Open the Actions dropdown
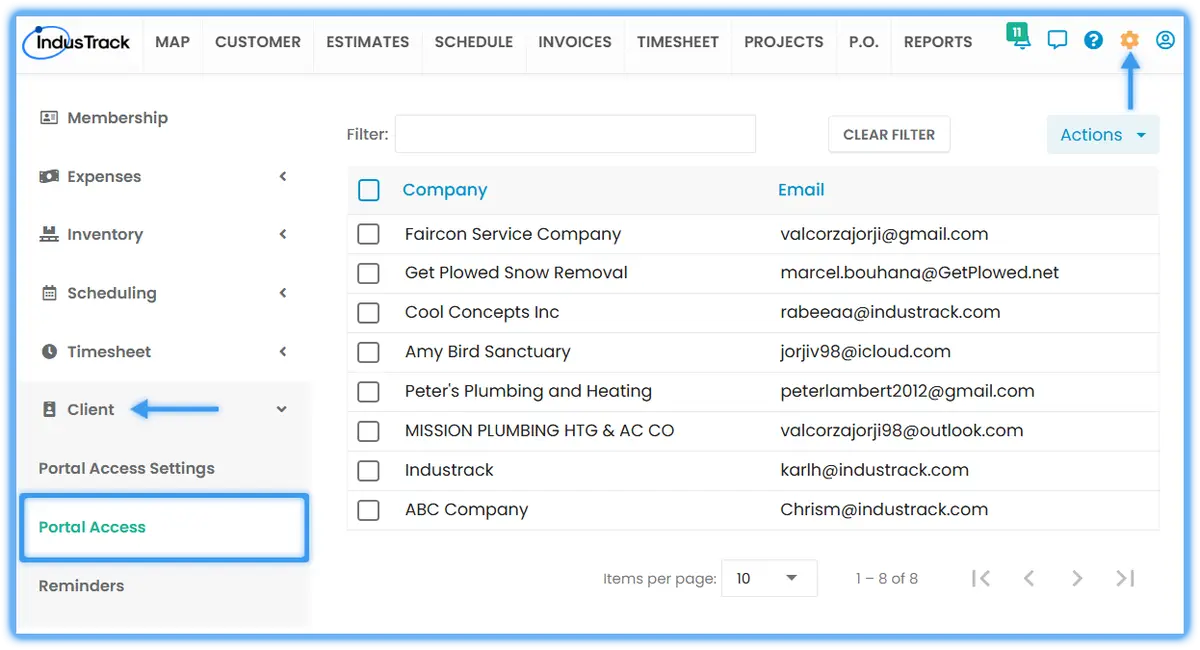 coord(1103,135)
